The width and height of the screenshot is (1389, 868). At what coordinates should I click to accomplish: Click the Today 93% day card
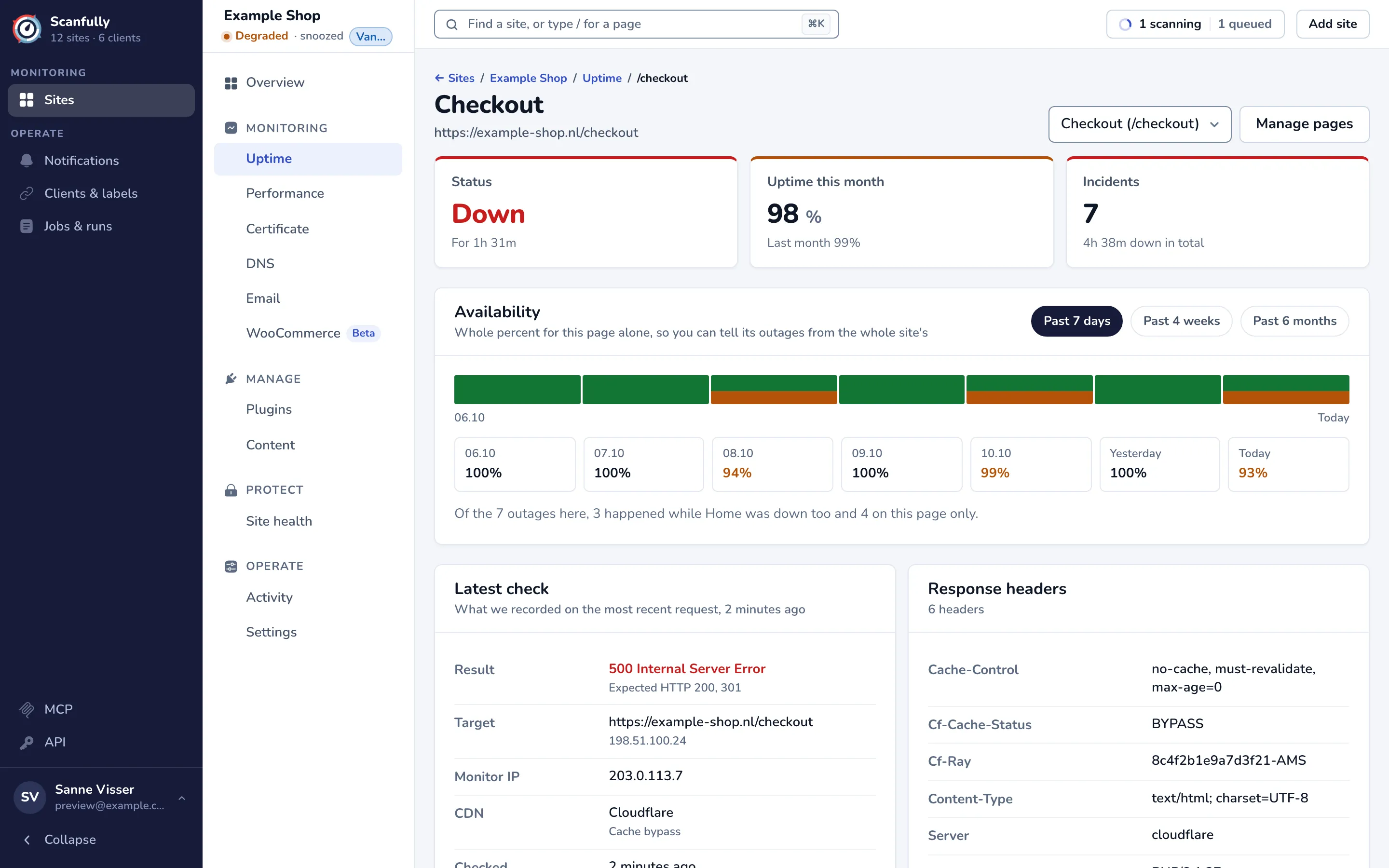(1288, 464)
